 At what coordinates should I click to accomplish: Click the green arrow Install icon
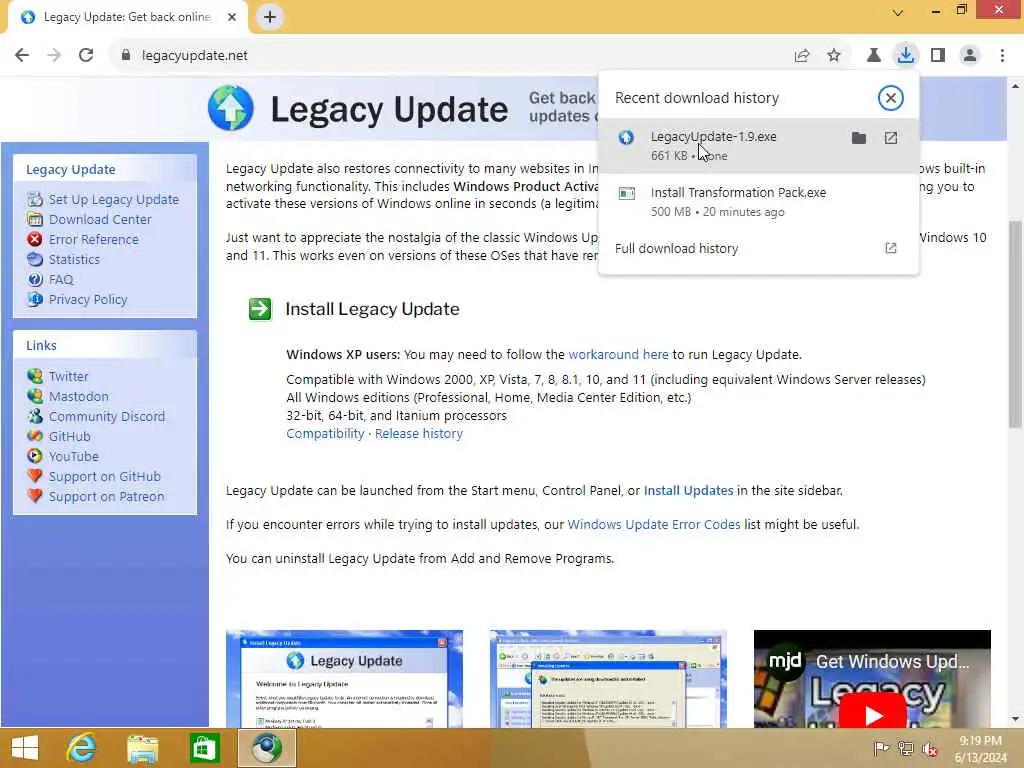[260, 309]
